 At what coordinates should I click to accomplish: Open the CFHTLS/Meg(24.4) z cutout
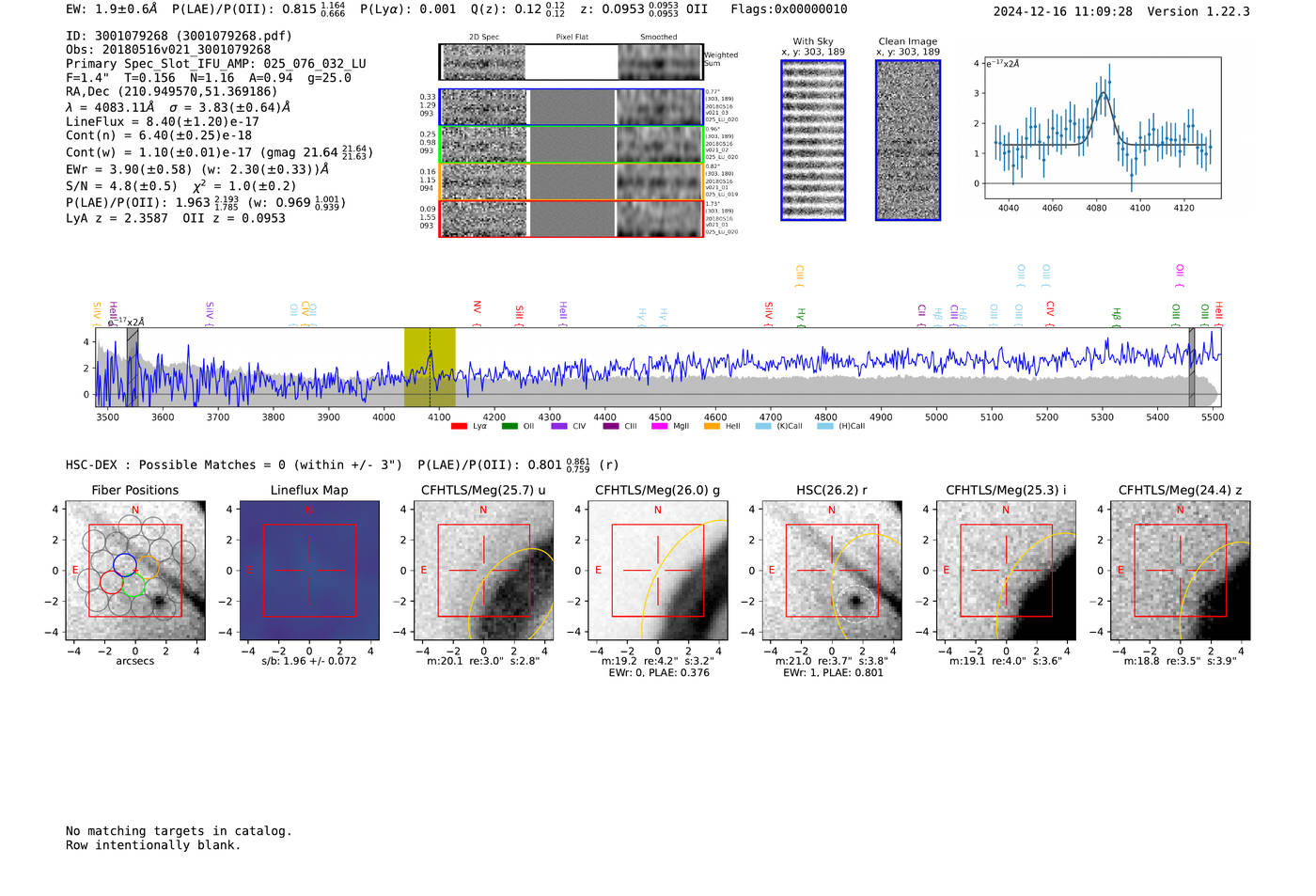[x=1180, y=570]
